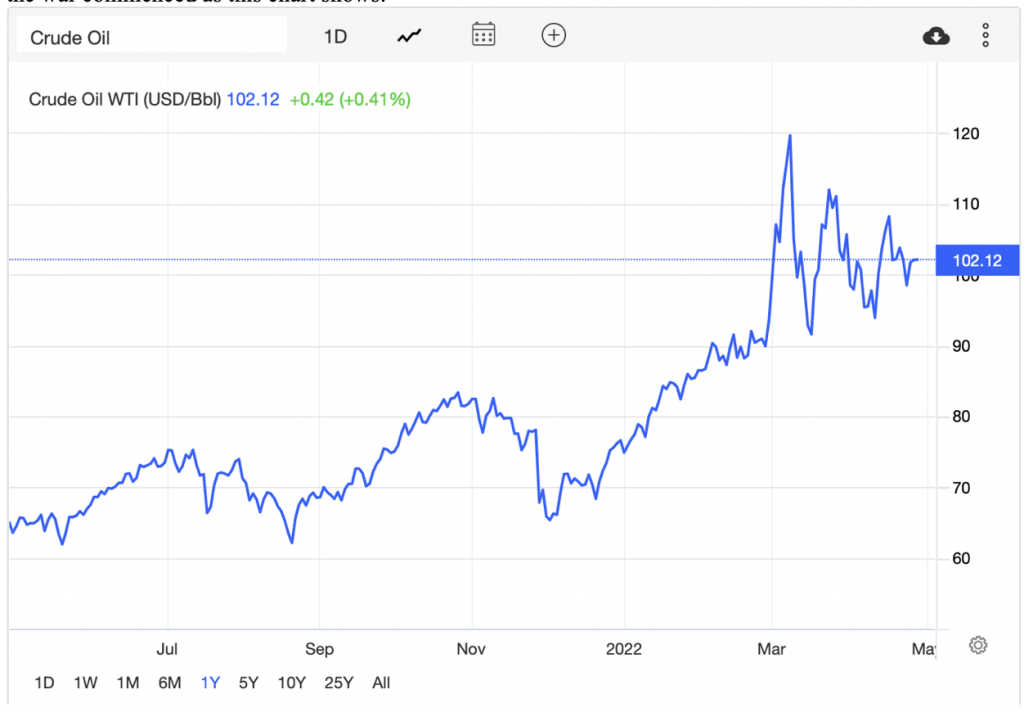Click the 90 price axis label

point(961,346)
